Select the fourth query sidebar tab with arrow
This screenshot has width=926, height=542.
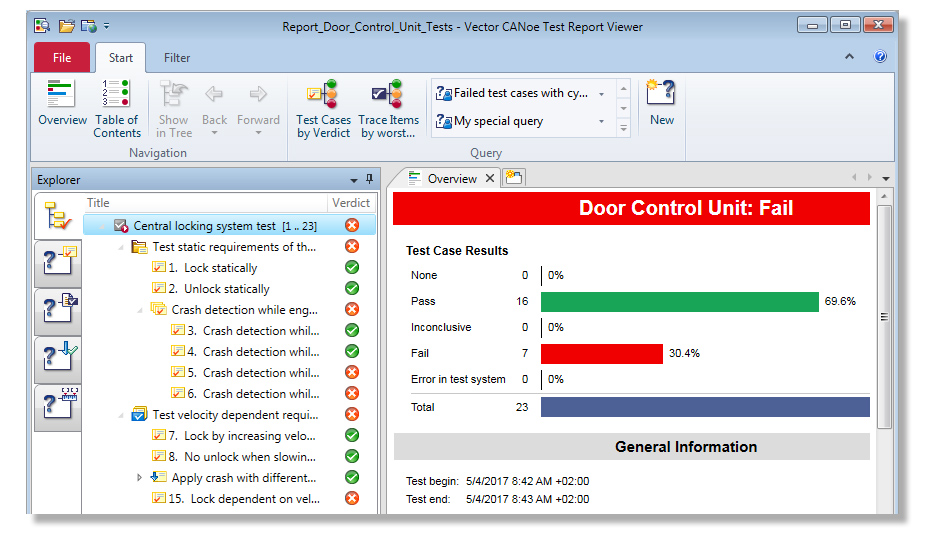tap(58, 360)
